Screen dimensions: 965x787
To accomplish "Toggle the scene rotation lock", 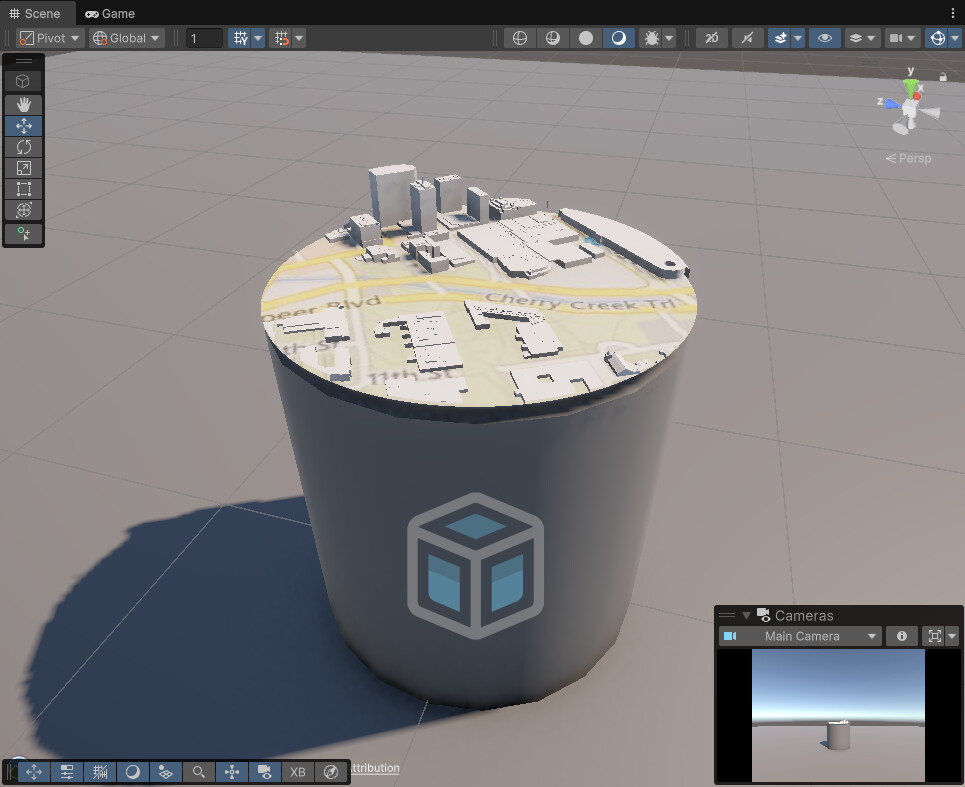I will click(x=943, y=77).
